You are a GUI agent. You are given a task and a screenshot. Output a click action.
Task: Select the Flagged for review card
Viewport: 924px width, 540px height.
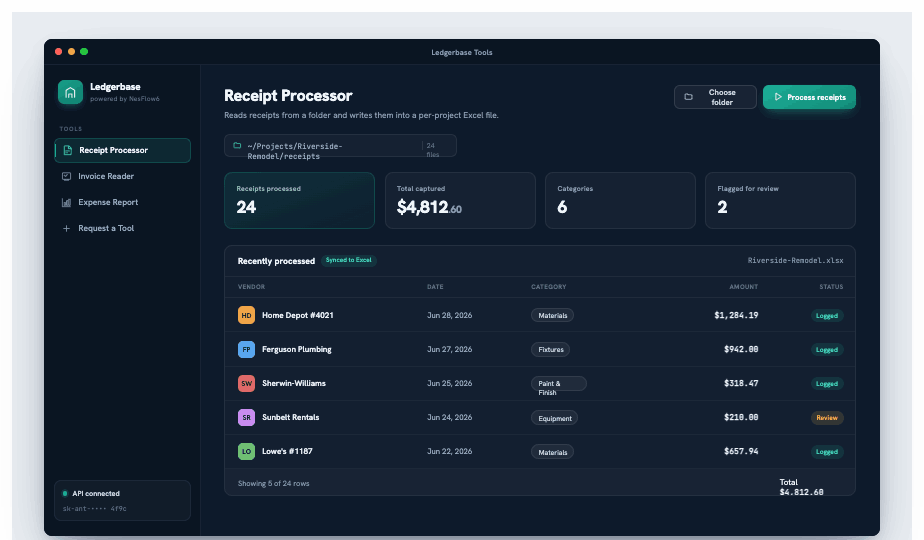point(780,200)
